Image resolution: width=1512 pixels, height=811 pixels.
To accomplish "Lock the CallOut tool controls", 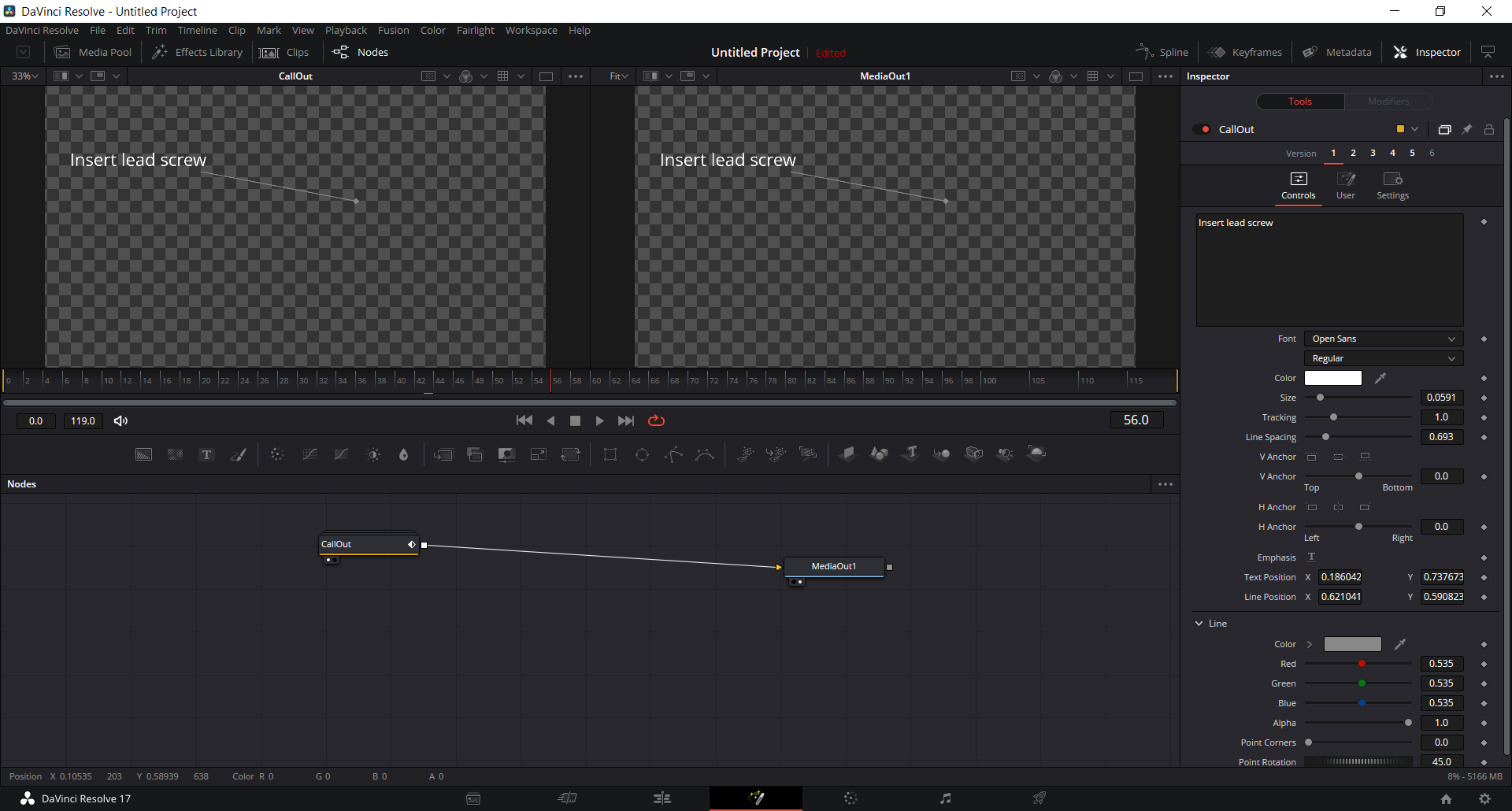I will pos(1489,129).
